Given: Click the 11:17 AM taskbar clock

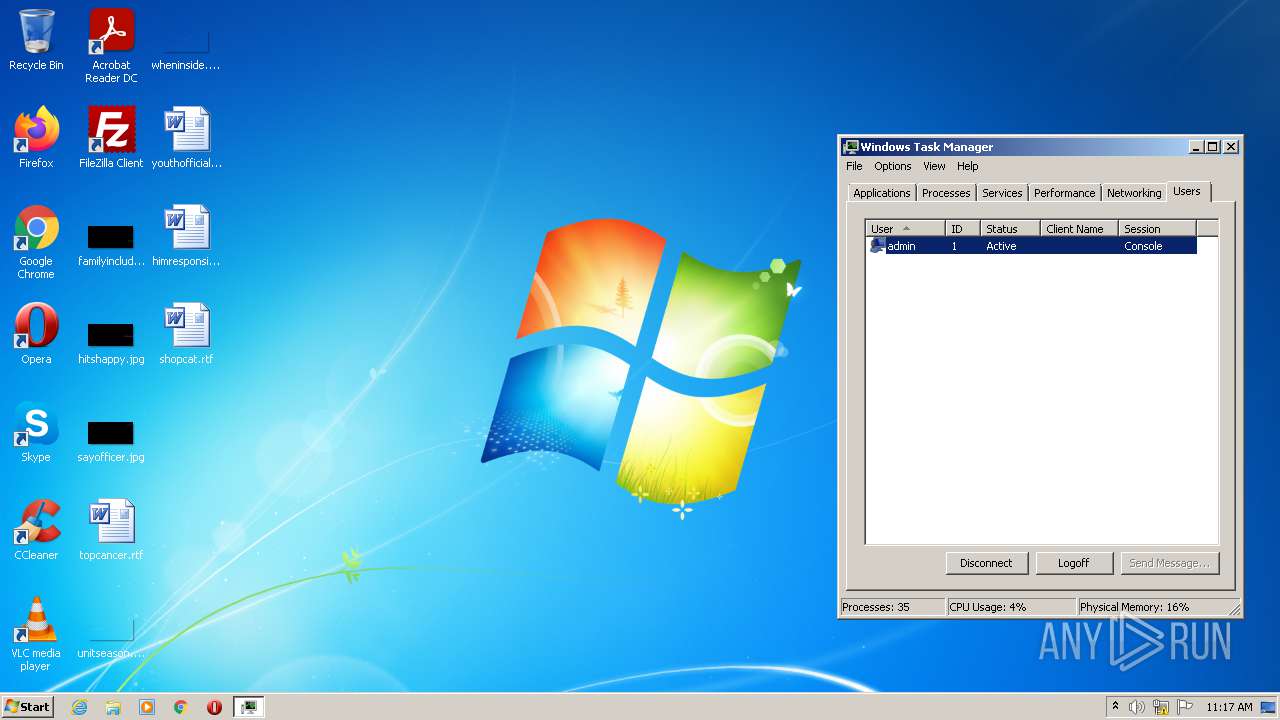Looking at the screenshot, I should [x=1229, y=707].
